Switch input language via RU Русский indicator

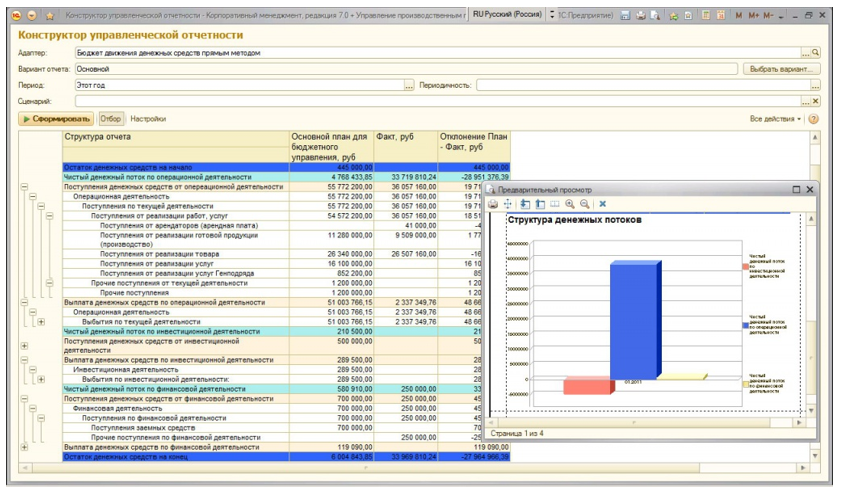(506, 16)
